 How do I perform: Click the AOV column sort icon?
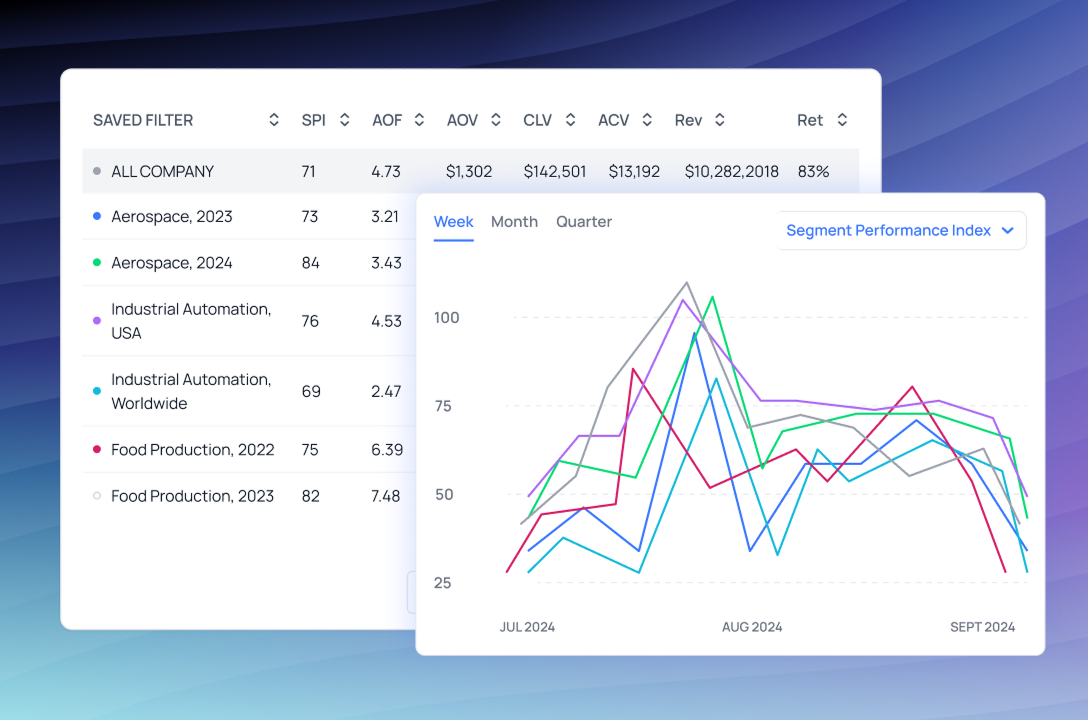click(496, 120)
